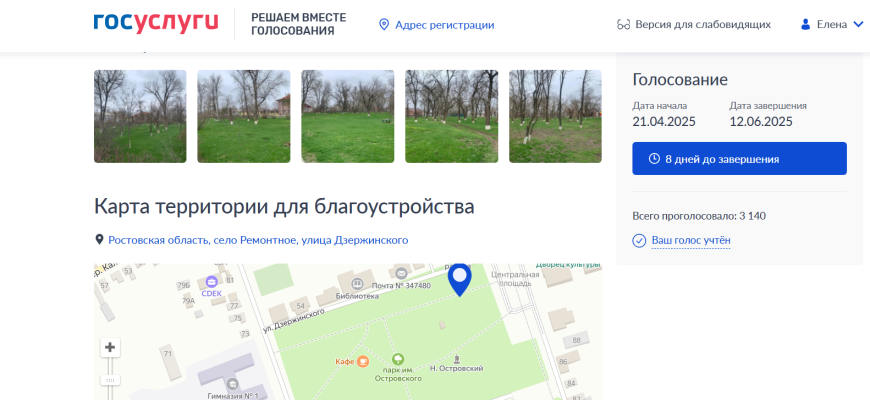Click the Почта № 347480 mail icon
The image size is (870, 400).
pyautogui.click(x=401, y=272)
